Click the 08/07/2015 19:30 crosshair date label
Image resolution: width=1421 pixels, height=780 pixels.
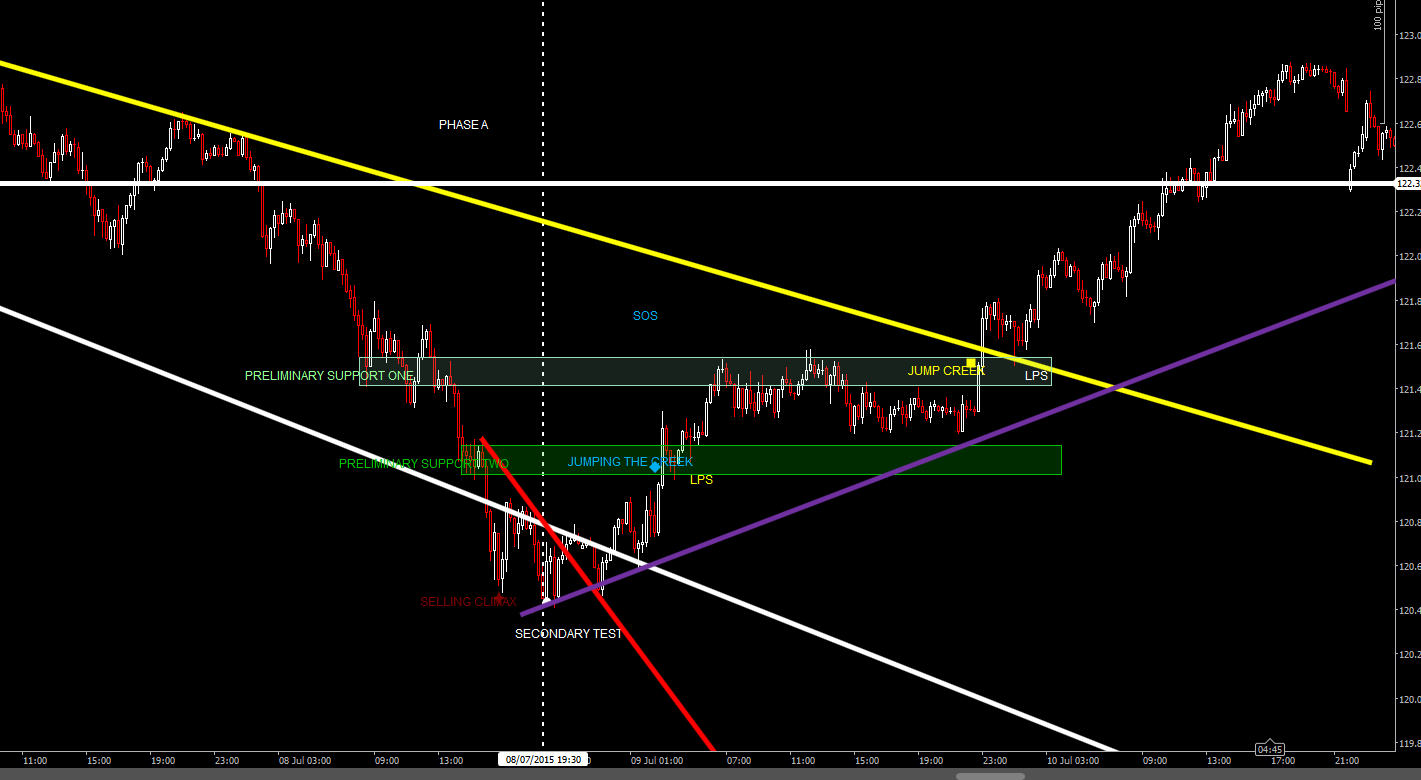543,760
